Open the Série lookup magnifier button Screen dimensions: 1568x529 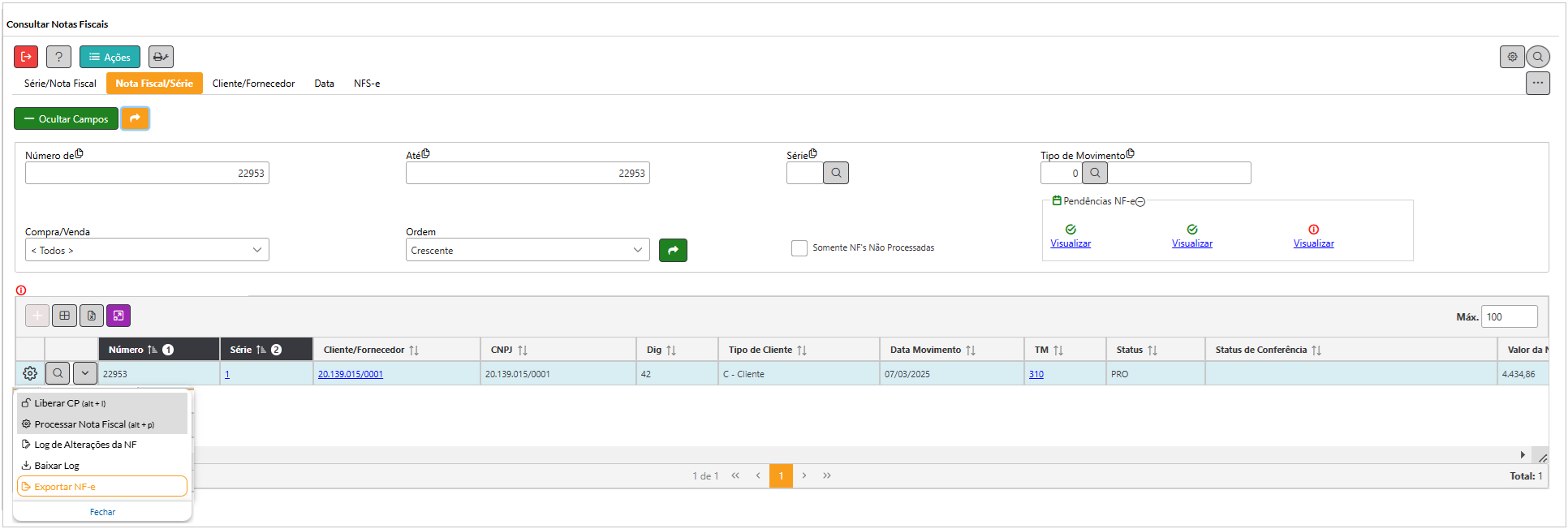(x=836, y=173)
